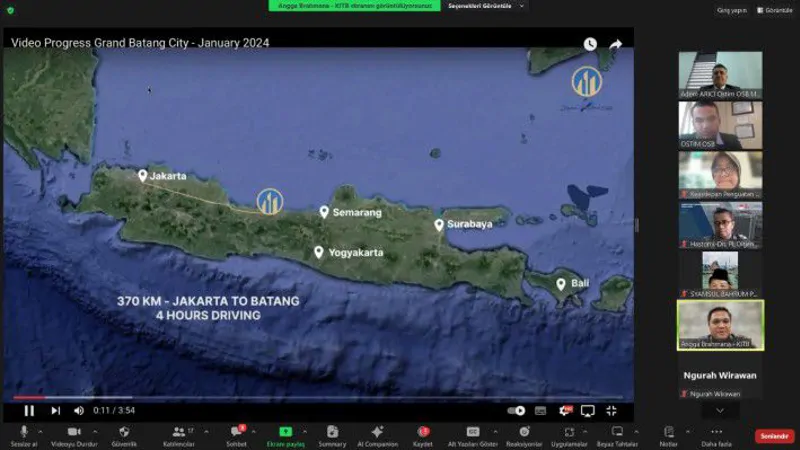
Task: Open the Reaksiyonlar reactions menu
Action: click(524, 436)
